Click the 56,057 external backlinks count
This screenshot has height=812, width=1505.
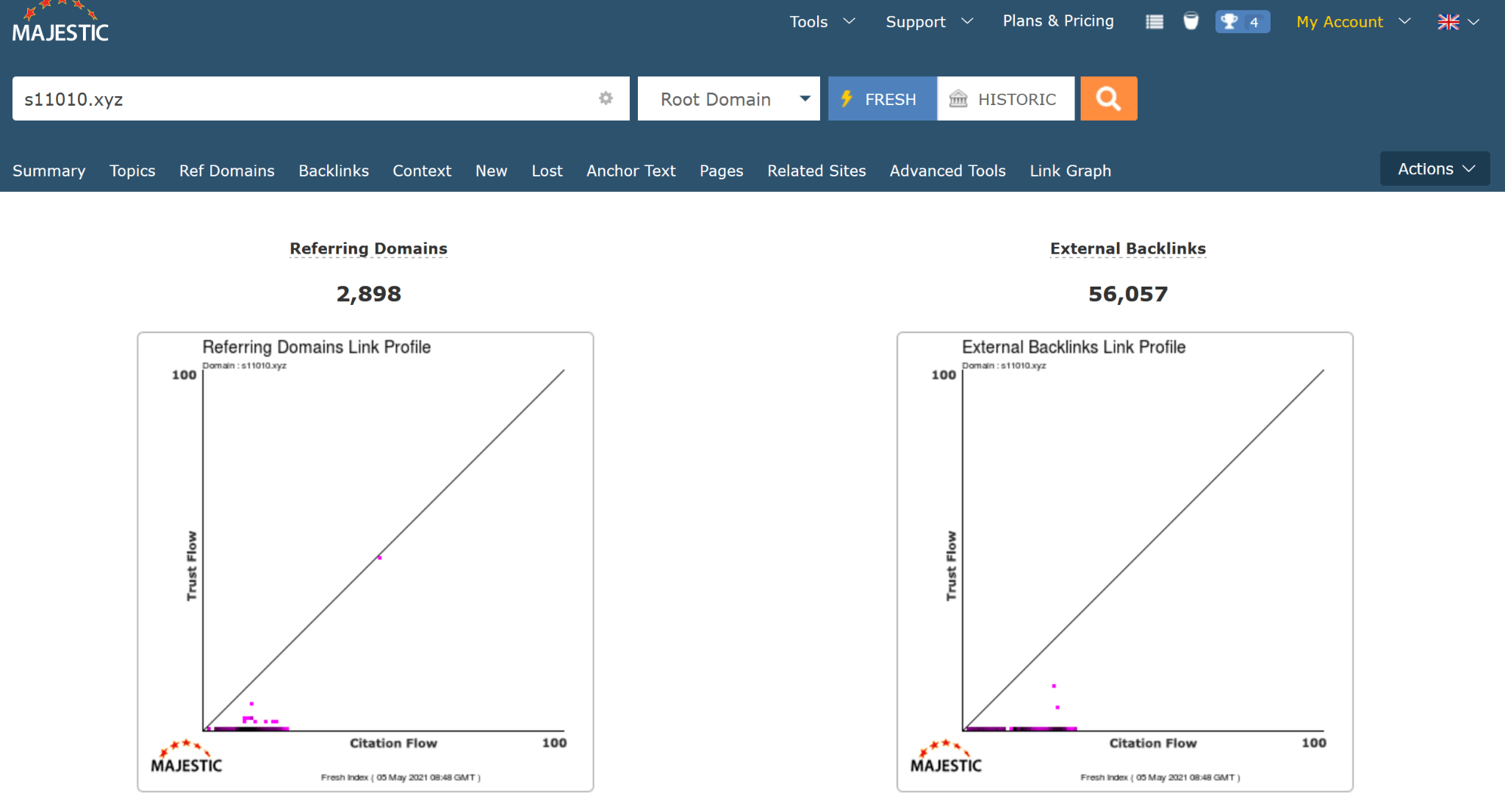point(1128,294)
